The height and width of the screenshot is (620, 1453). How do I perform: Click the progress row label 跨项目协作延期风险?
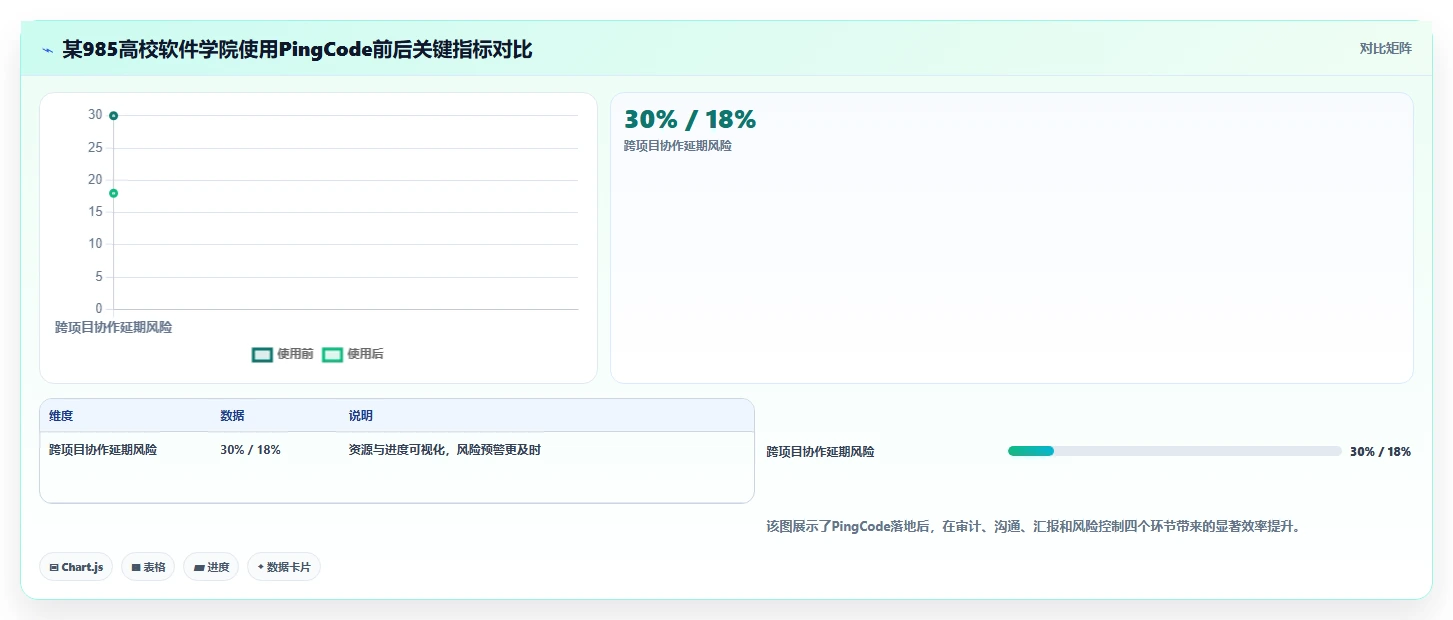[x=820, y=452]
